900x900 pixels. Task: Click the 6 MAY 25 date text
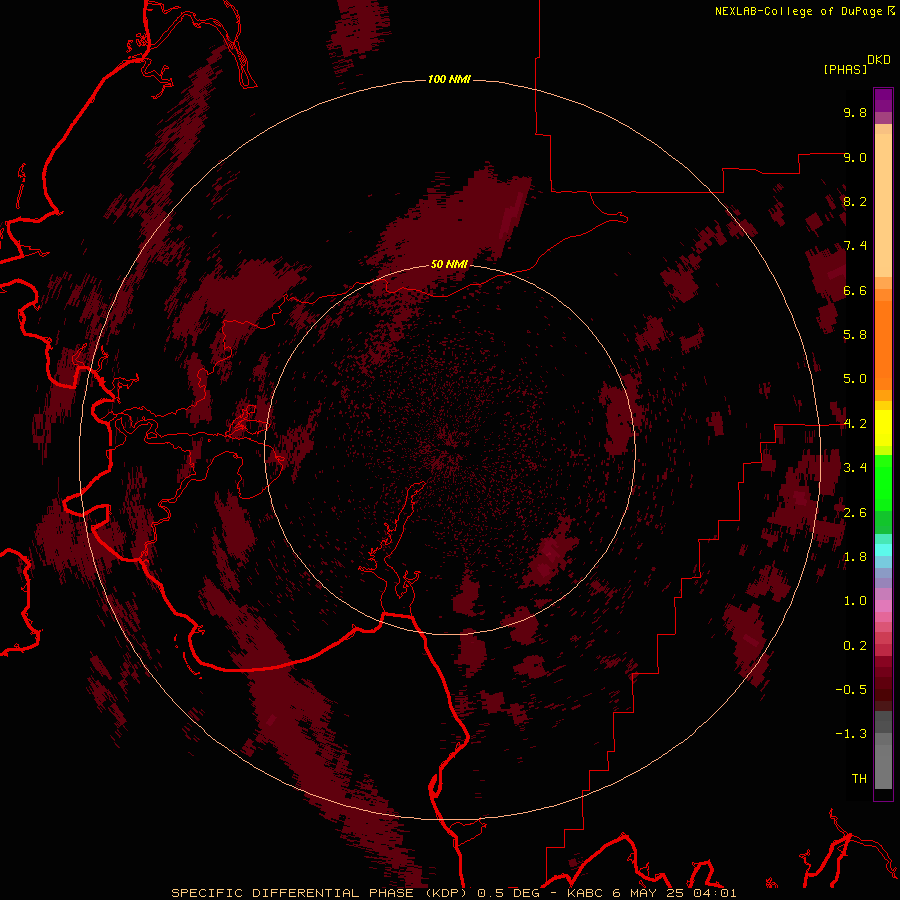point(648,893)
